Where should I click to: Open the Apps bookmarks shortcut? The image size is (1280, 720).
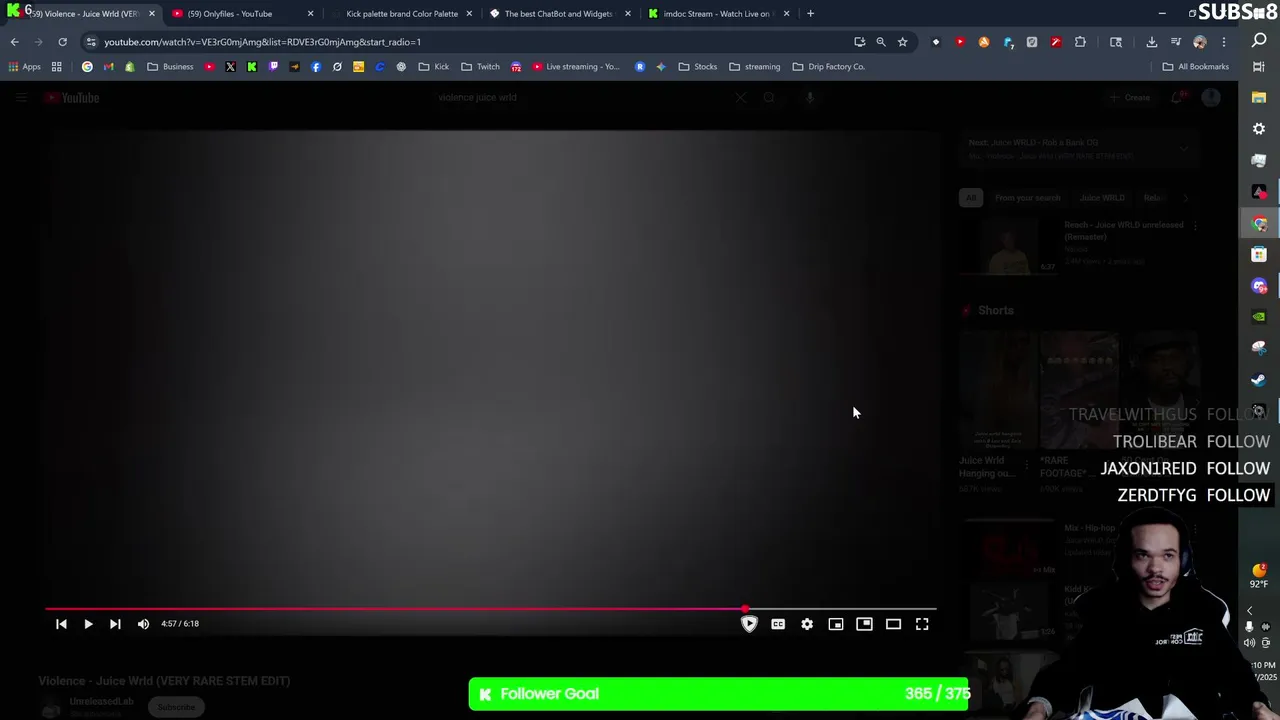(24, 67)
